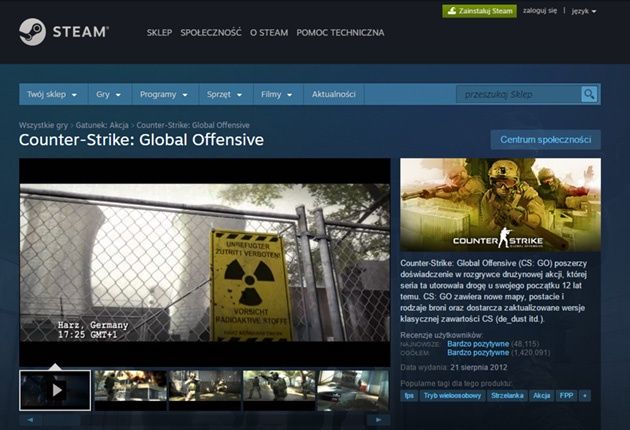Click the Zainstaluj Steam button
630x430 pixels.
click(479, 11)
